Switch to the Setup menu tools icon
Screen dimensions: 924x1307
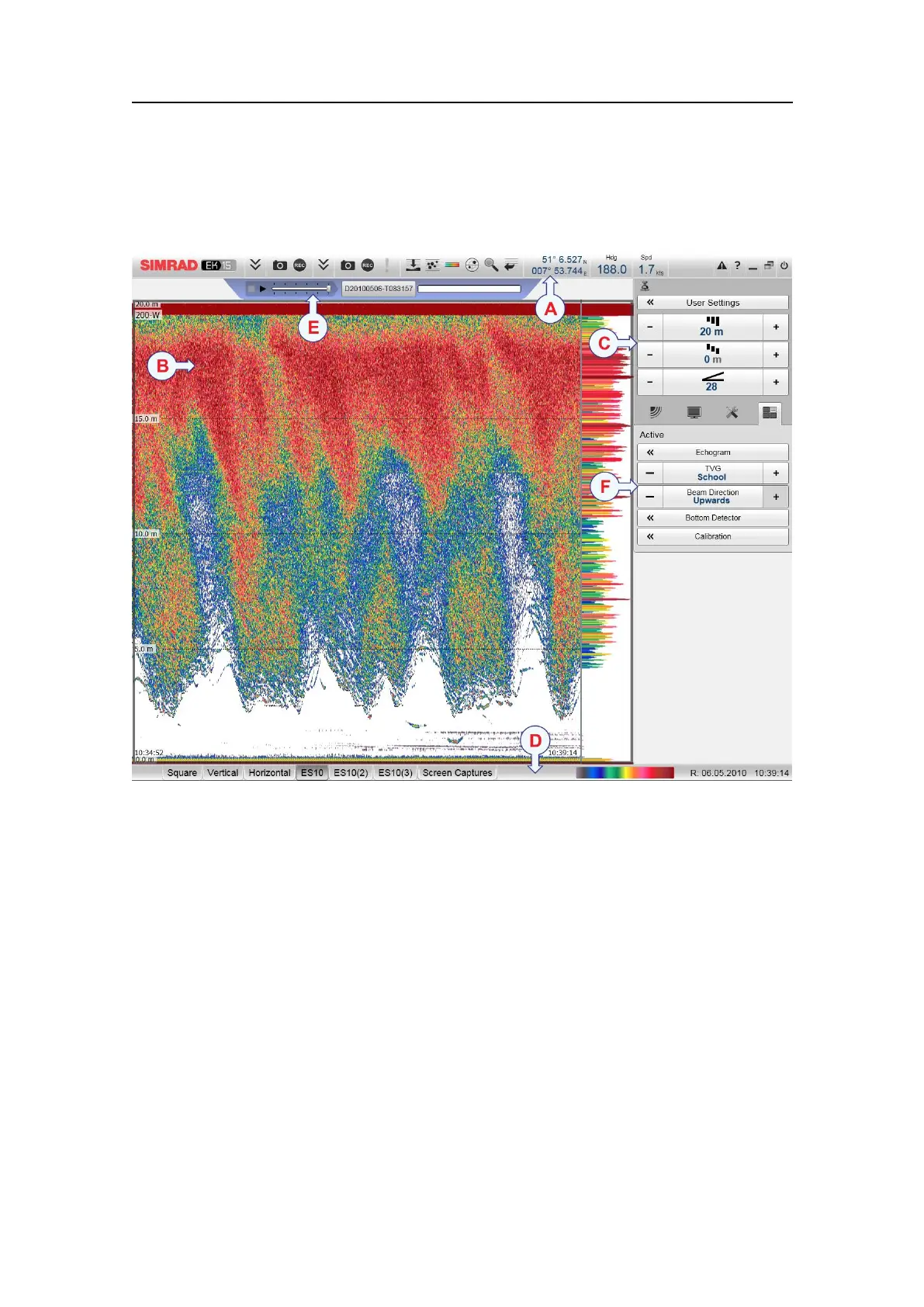tap(732, 413)
